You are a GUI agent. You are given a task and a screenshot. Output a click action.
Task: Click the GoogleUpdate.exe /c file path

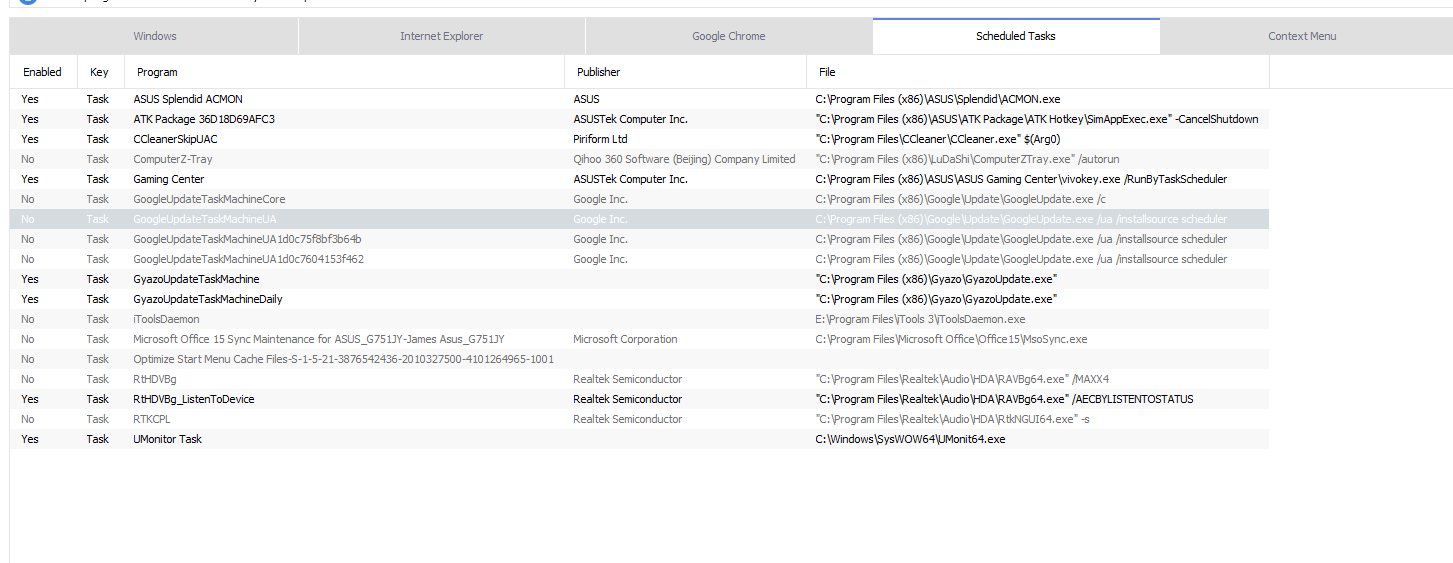[960, 199]
